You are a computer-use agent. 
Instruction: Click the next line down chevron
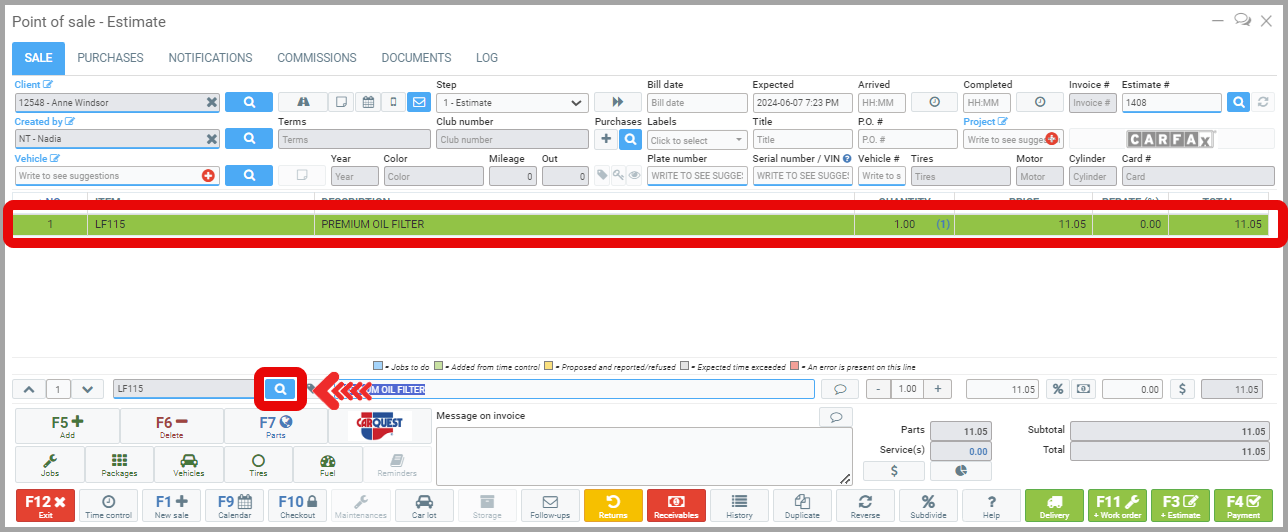pyautogui.click(x=88, y=389)
